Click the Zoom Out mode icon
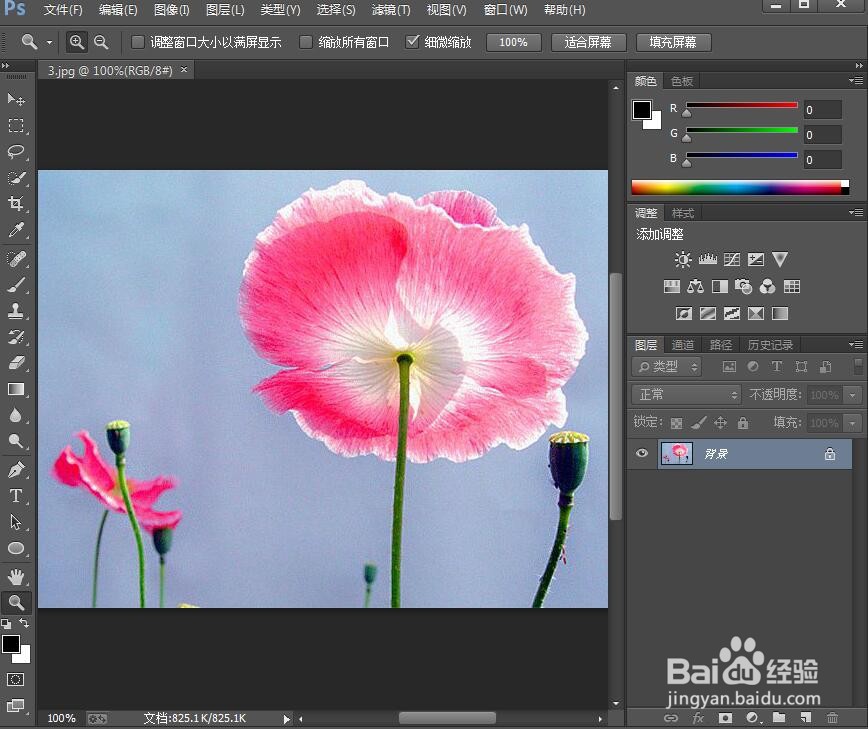 101,42
